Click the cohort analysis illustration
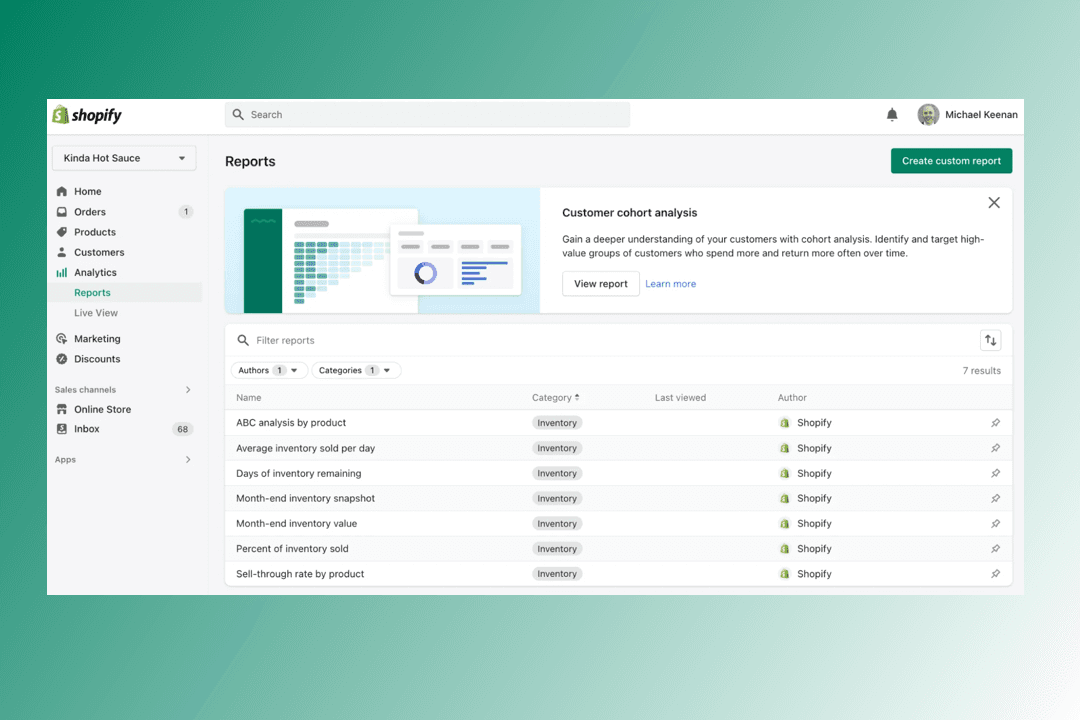 click(x=382, y=251)
